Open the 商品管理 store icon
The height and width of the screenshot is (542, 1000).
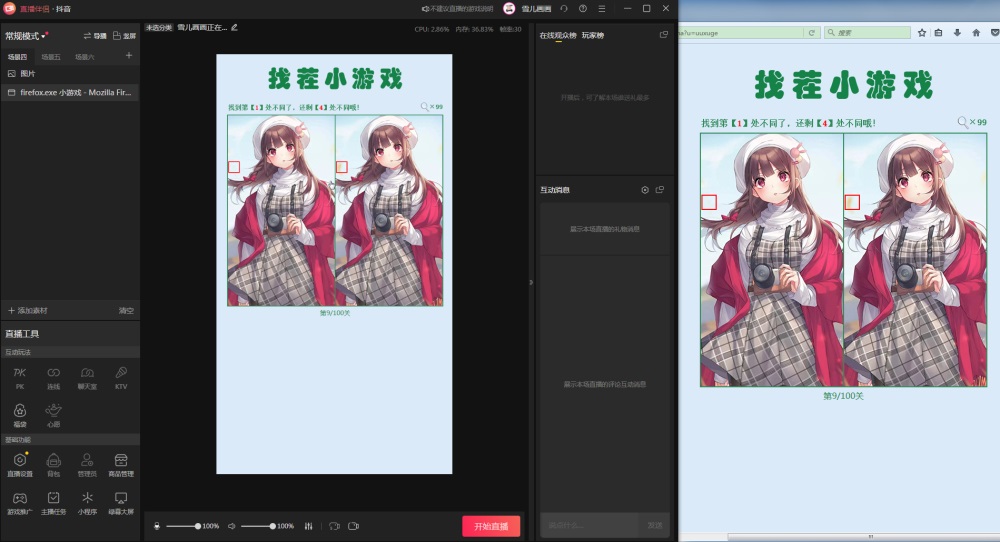[x=121, y=460]
